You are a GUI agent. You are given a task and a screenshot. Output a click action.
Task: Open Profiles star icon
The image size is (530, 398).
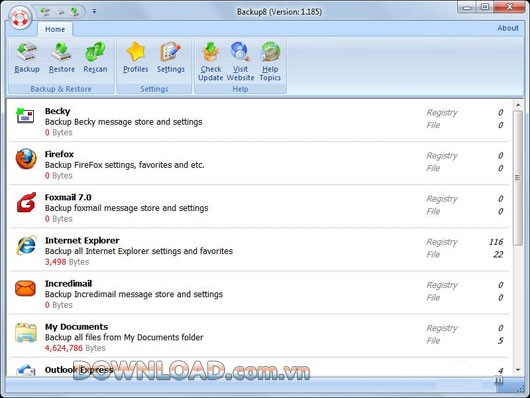pos(136,52)
